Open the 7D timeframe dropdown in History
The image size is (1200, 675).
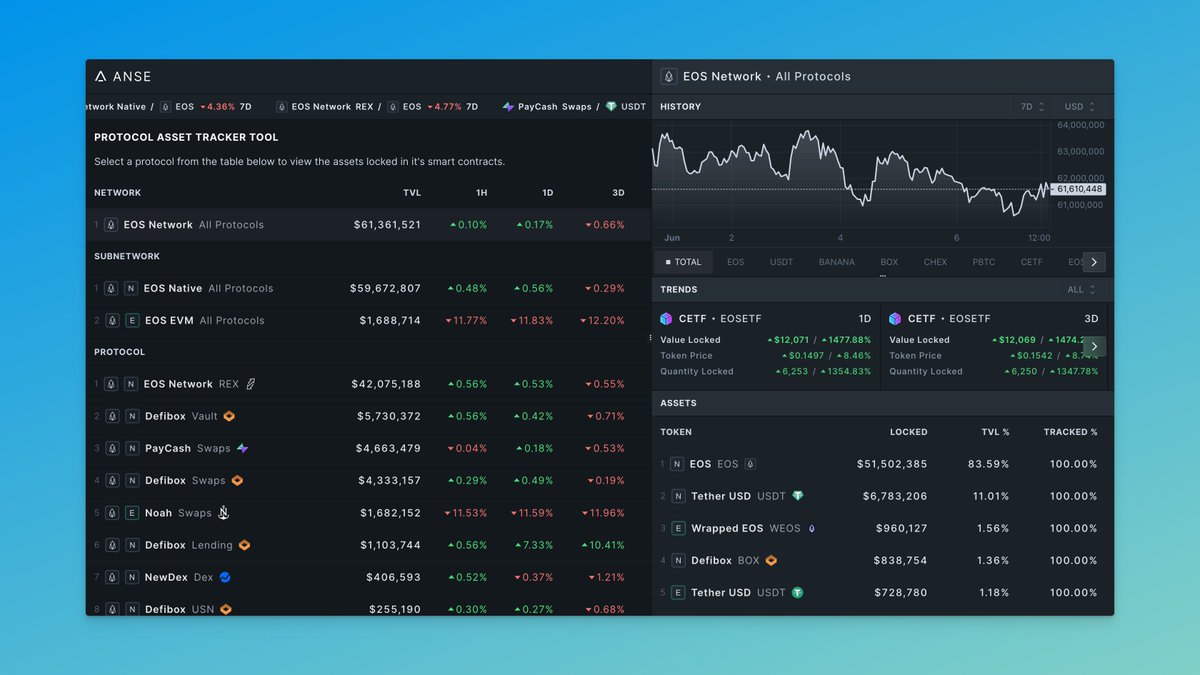point(1032,107)
